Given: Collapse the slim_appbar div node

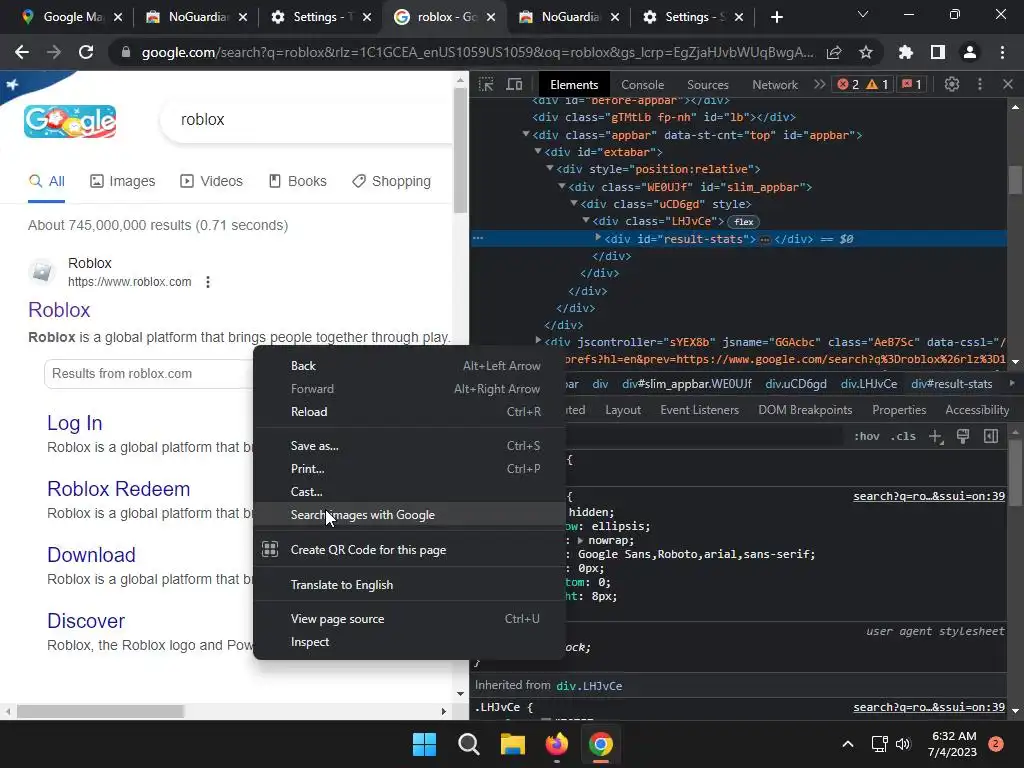Looking at the screenshot, I should tap(562, 186).
